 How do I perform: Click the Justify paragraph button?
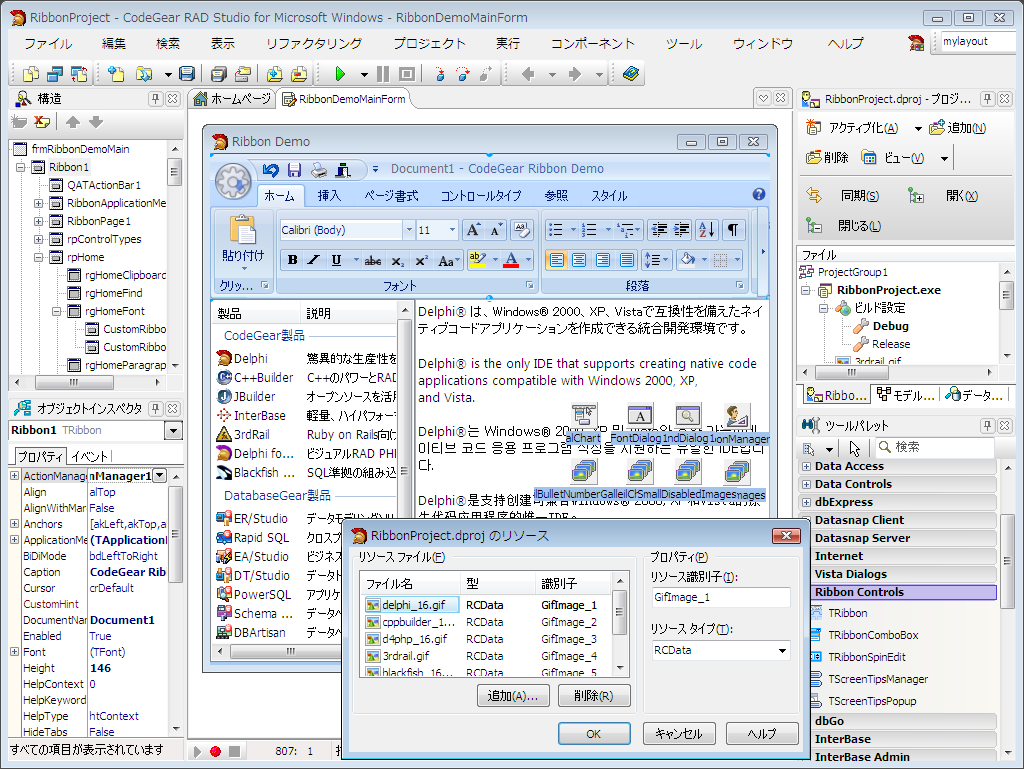[x=627, y=260]
